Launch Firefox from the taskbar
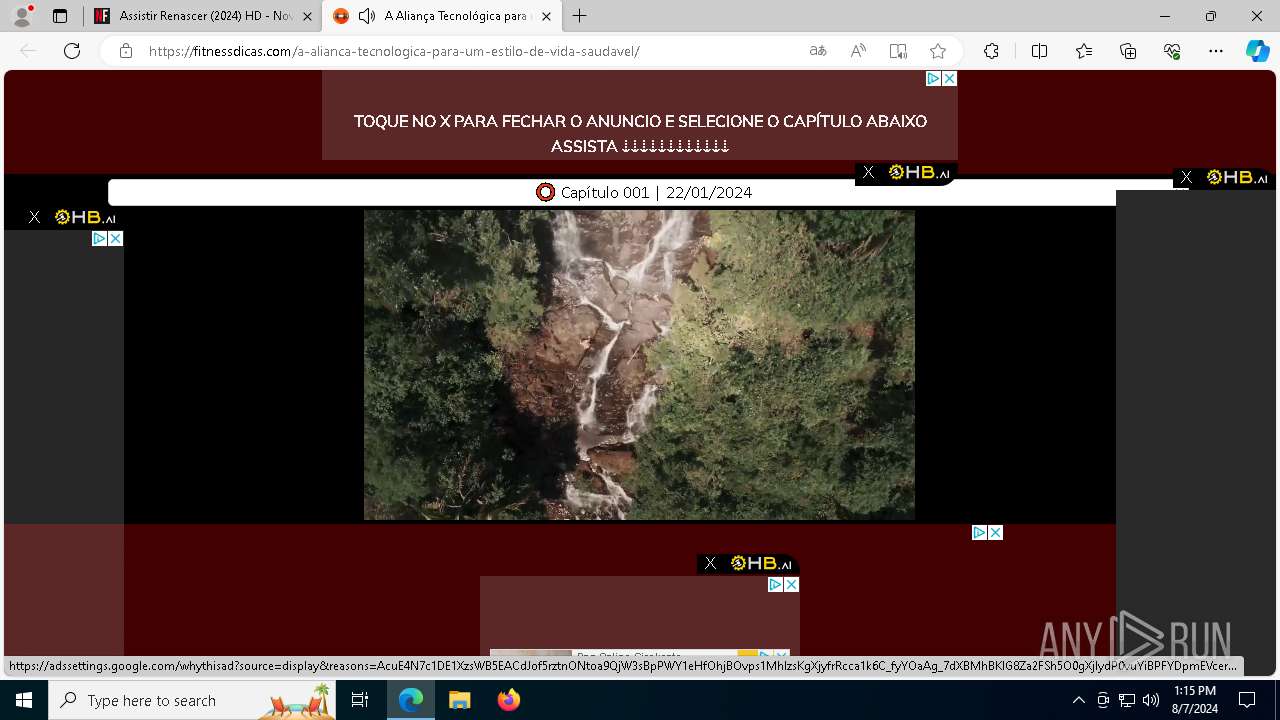This screenshot has height=720, width=1280. point(508,700)
